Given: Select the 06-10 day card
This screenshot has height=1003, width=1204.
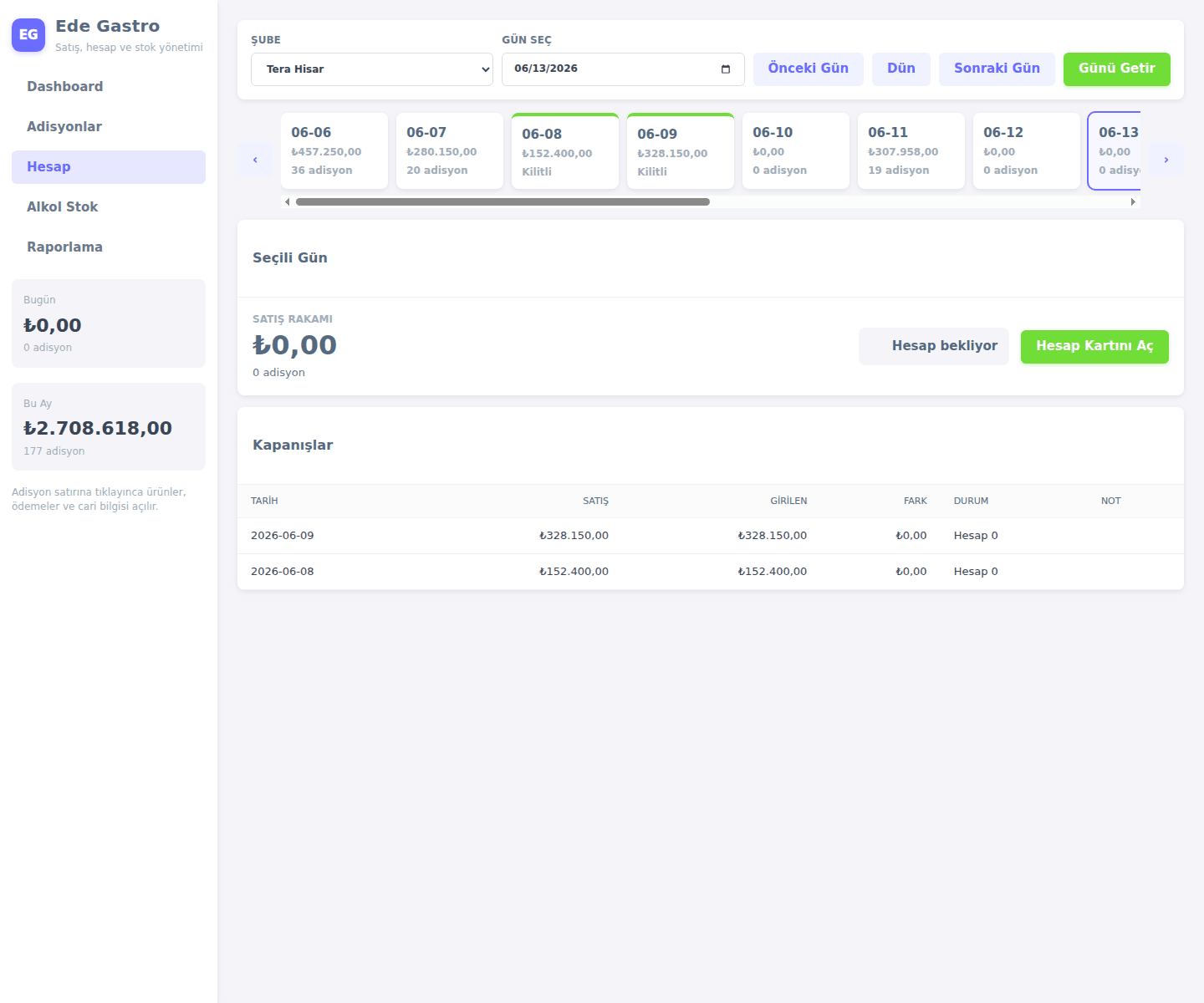Looking at the screenshot, I should coord(796,151).
